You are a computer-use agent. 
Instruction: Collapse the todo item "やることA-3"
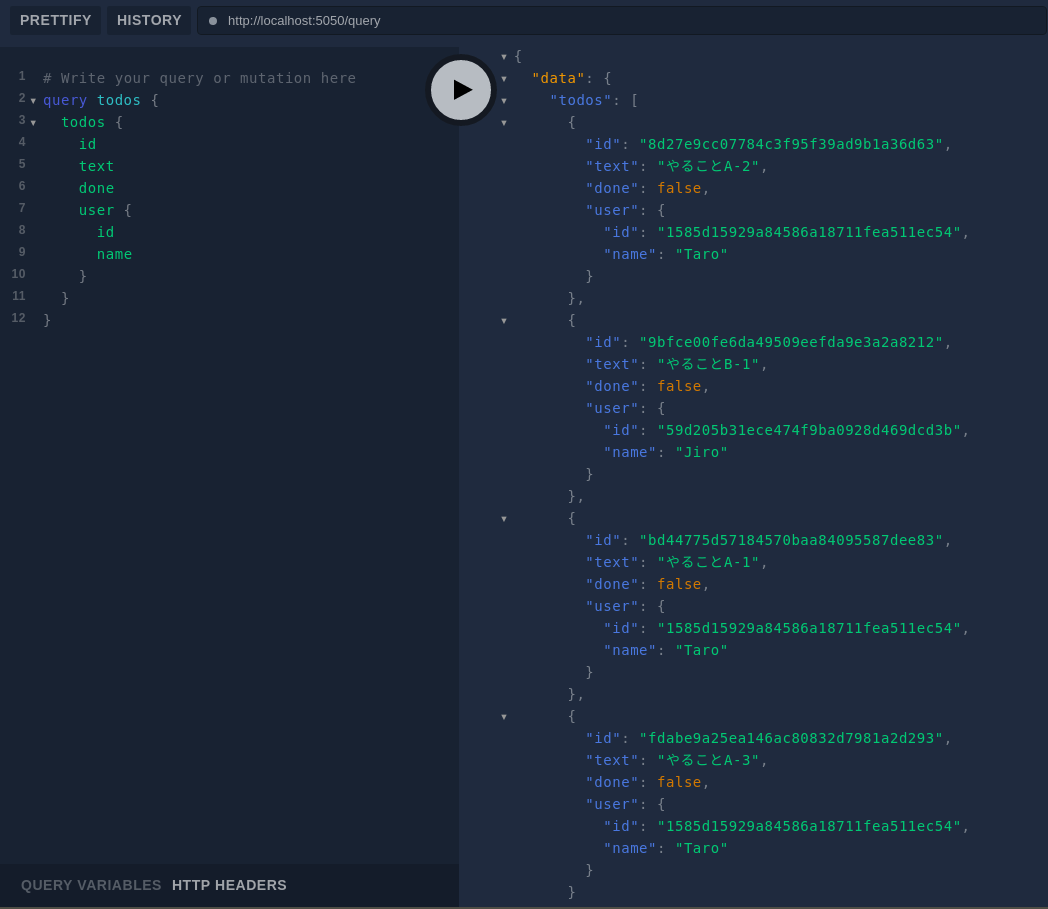(x=504, y=716)
